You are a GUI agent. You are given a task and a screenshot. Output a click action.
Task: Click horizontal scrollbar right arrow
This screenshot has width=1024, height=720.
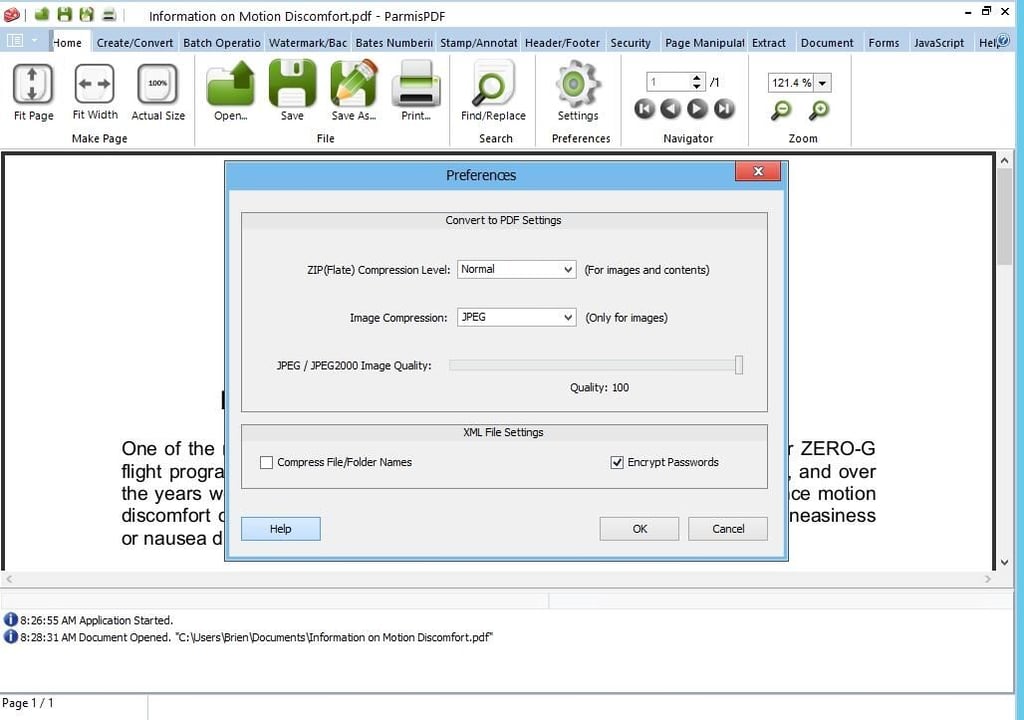click(x=987, y=579)
